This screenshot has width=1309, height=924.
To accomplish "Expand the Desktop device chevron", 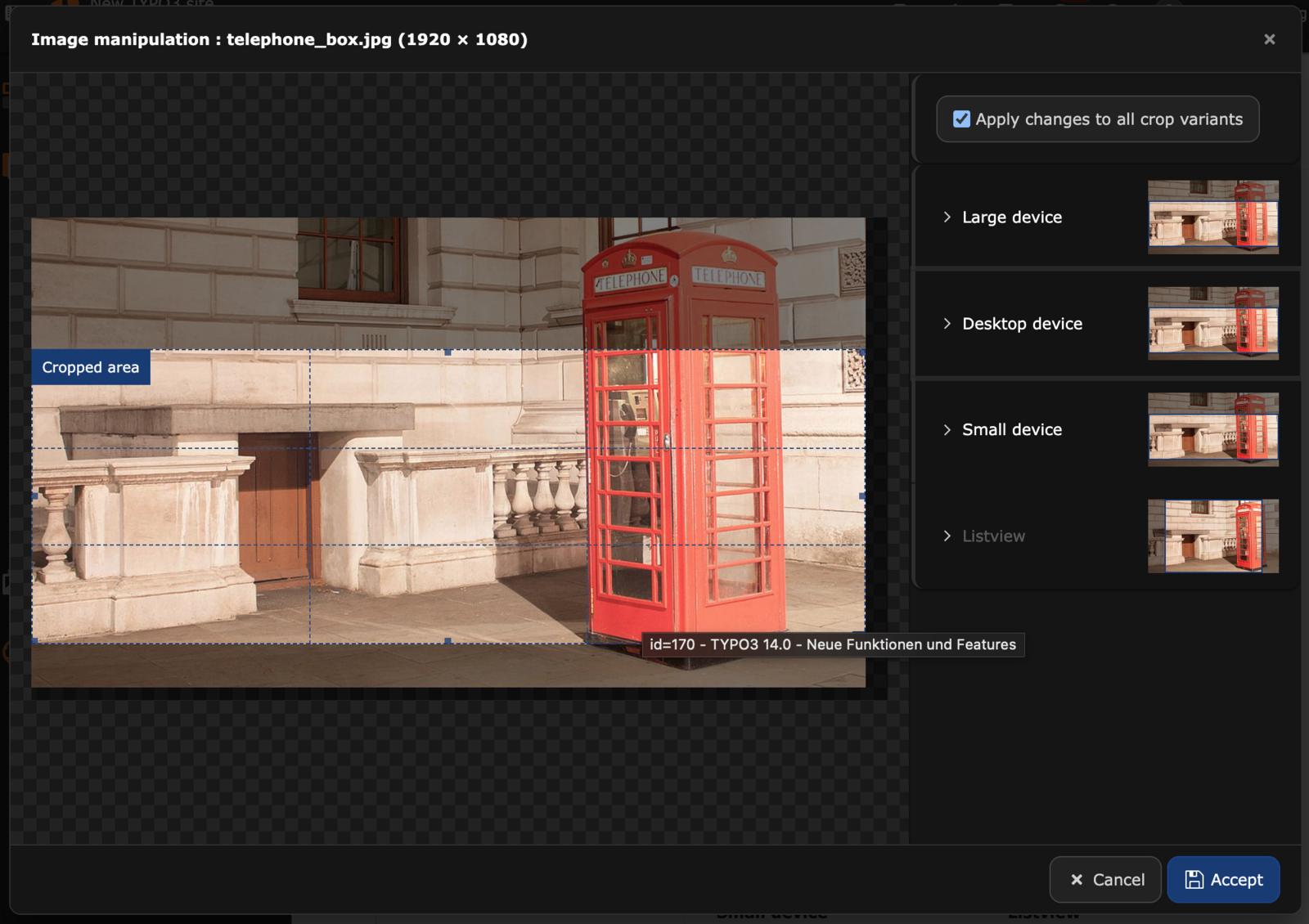I will 947,324.
